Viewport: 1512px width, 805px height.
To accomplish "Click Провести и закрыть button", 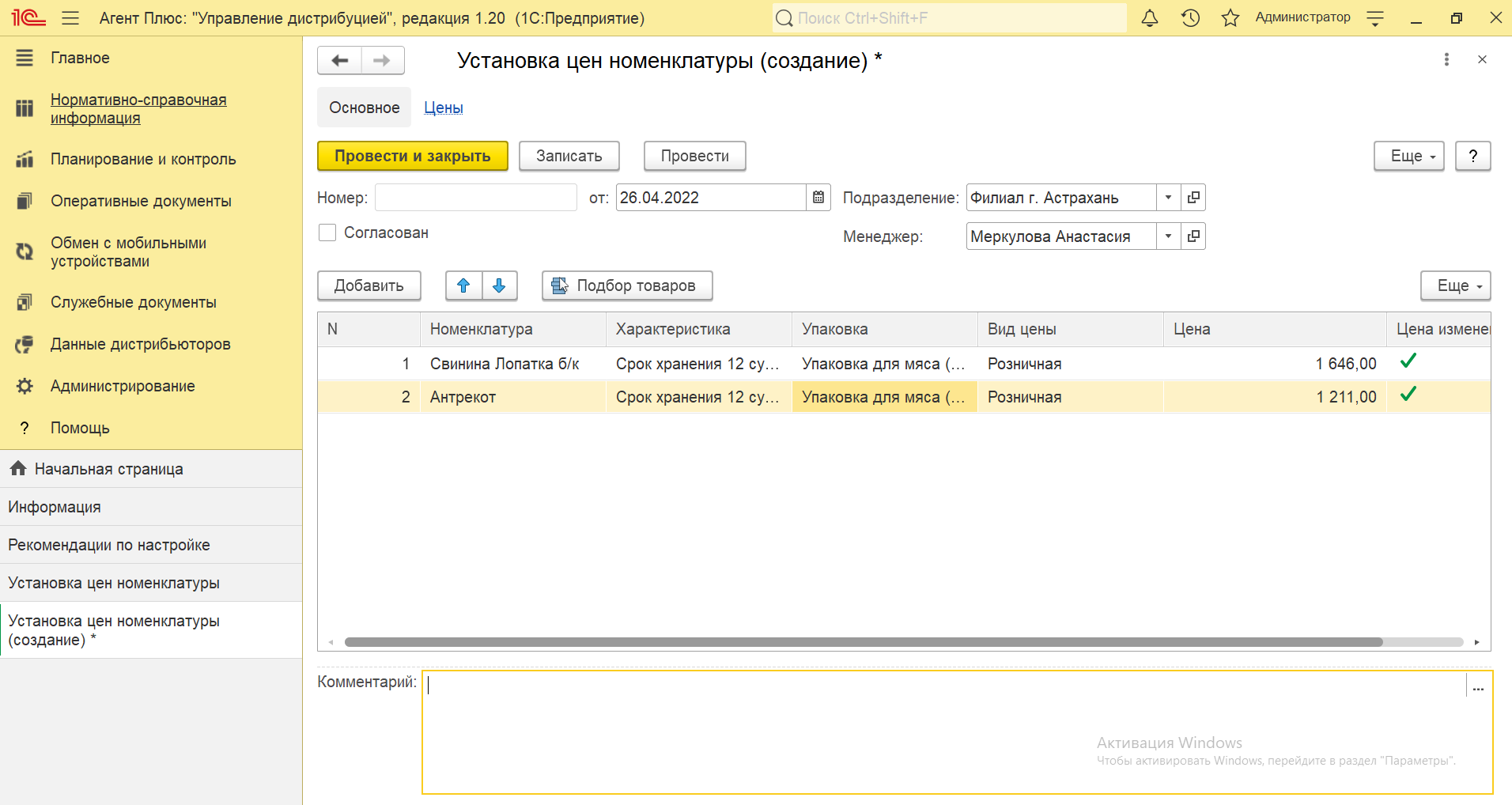I will coord(412,156).
